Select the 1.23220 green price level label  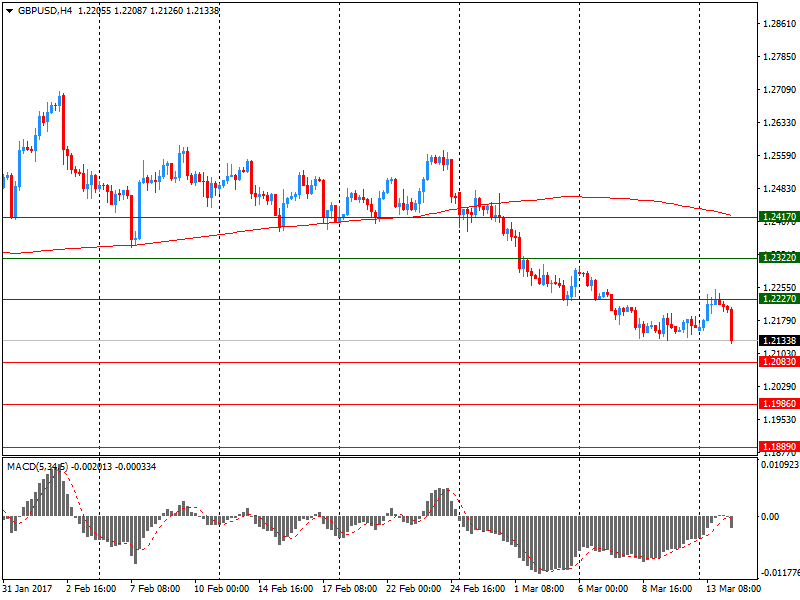coord(779,258)
